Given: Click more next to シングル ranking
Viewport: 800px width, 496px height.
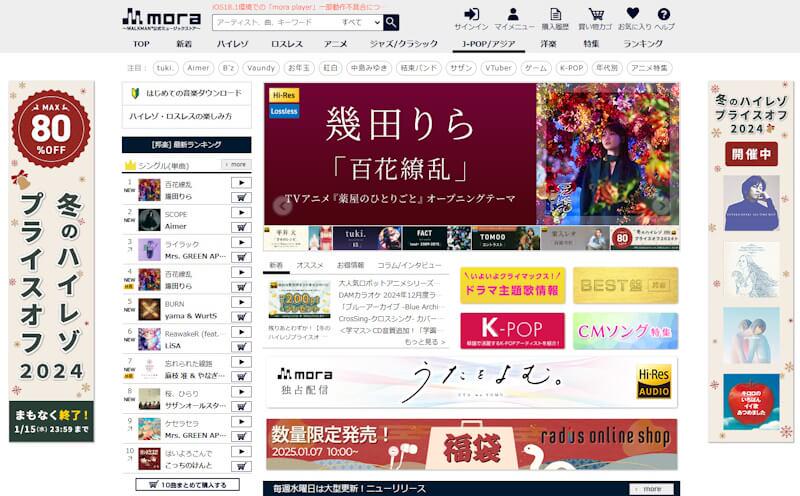Looking at the screenshot, I should click(236, 164).
